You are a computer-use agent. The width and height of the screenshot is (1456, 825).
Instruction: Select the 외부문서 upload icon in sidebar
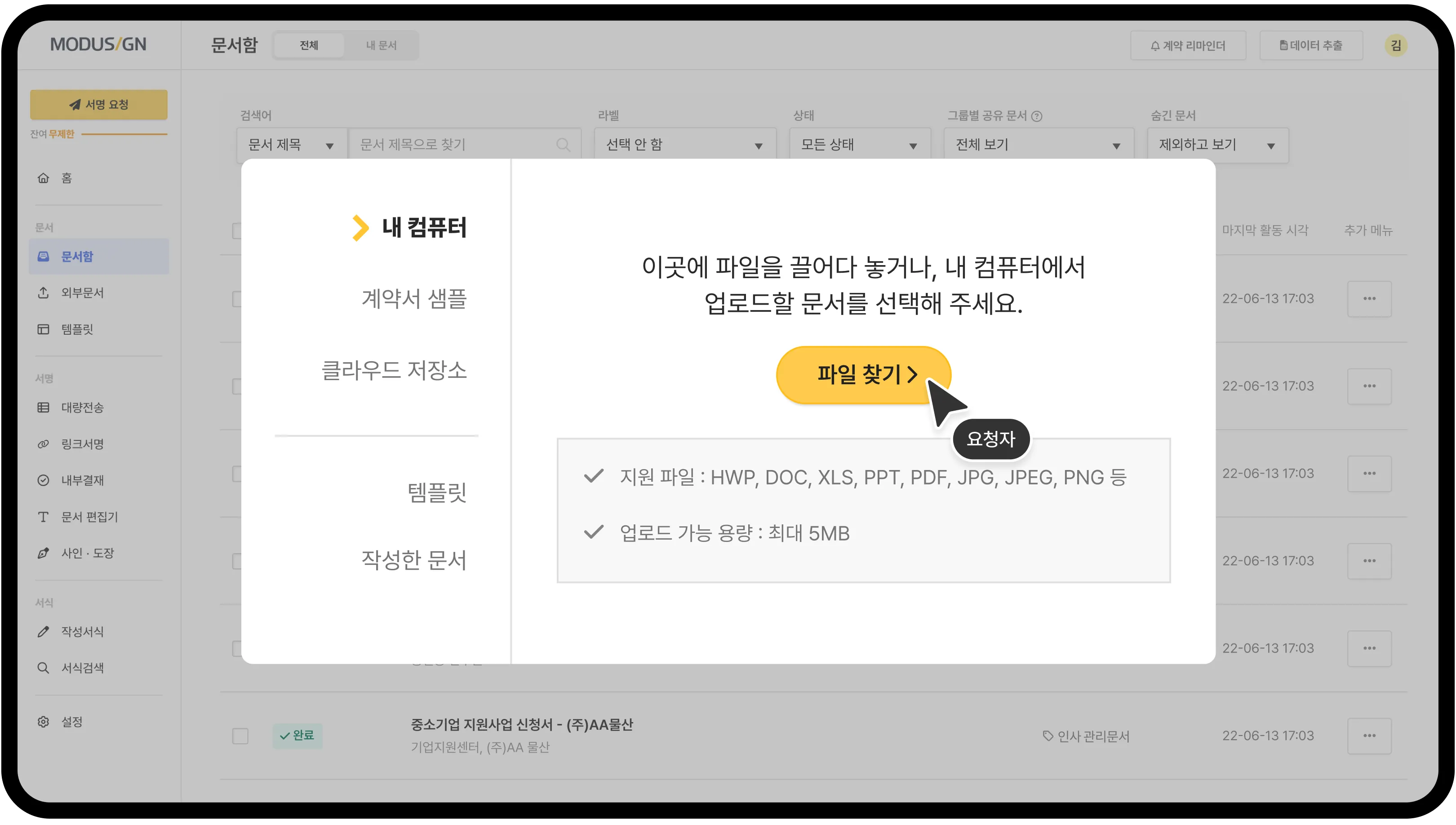[44, 293]
